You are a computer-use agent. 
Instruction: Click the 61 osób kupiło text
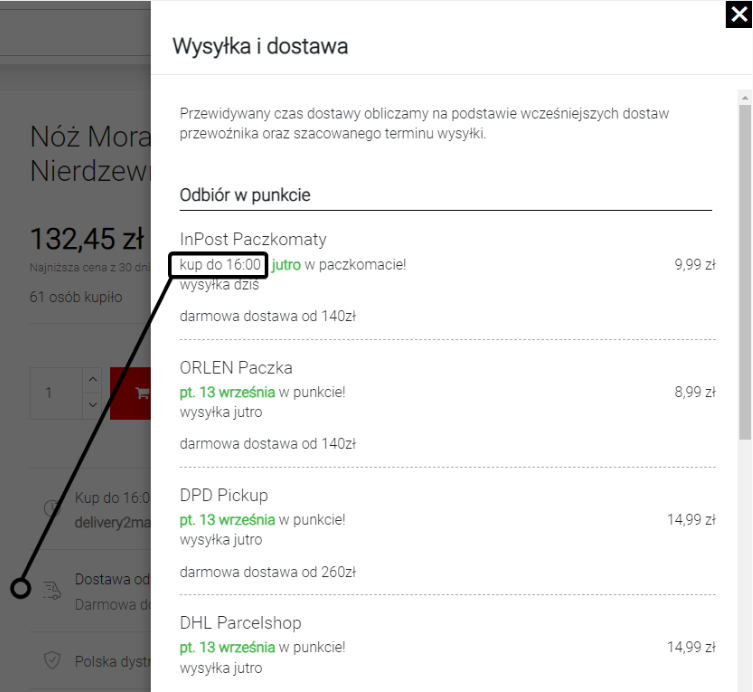point(76,297)
